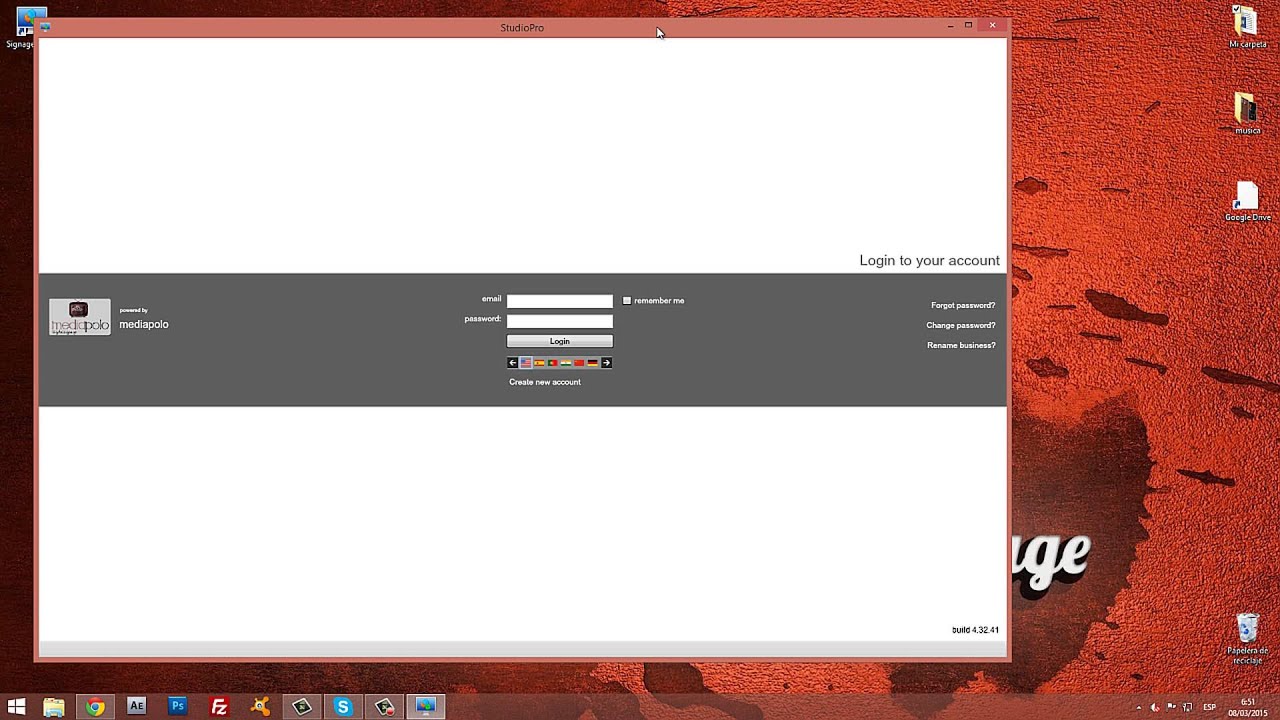Show hidden system tray icons
Screen dimensions: 1280x720
[x=1138, y=707]
